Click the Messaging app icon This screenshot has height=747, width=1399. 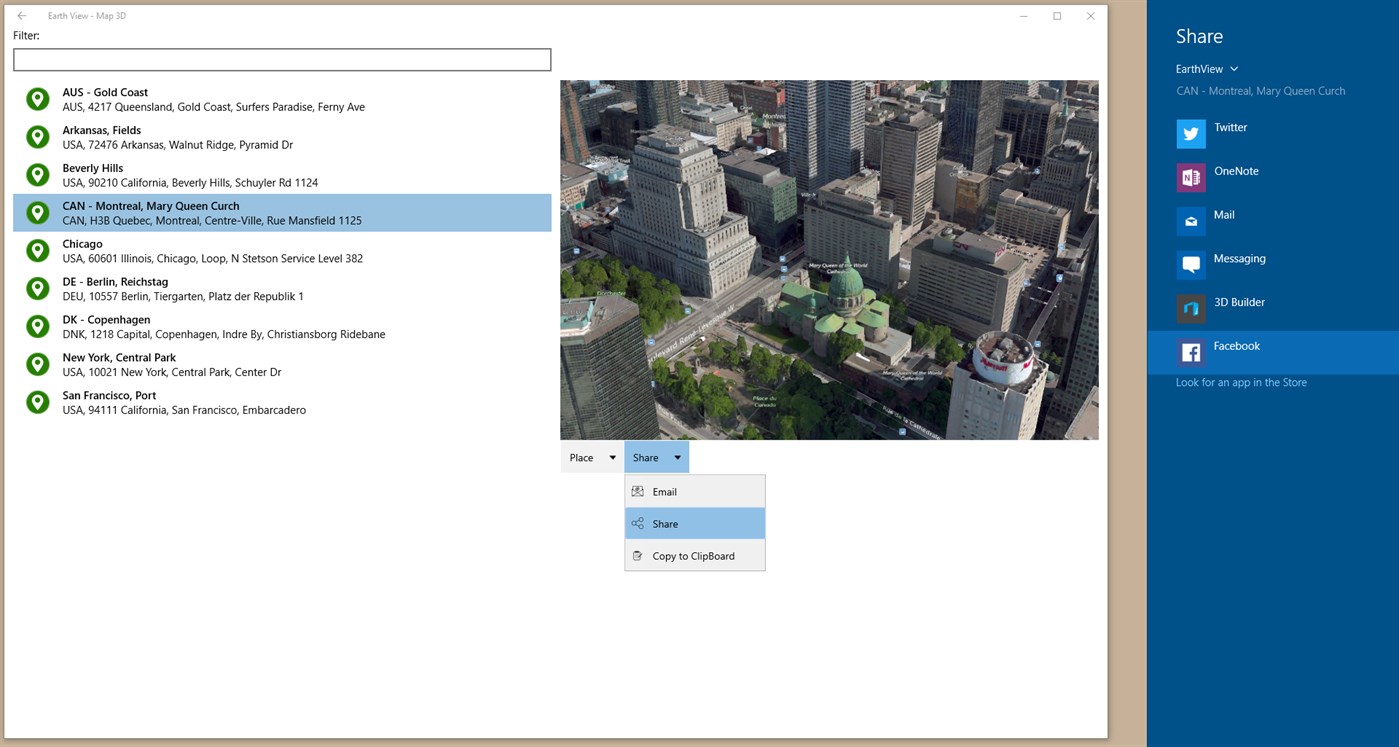(1190, 264)
